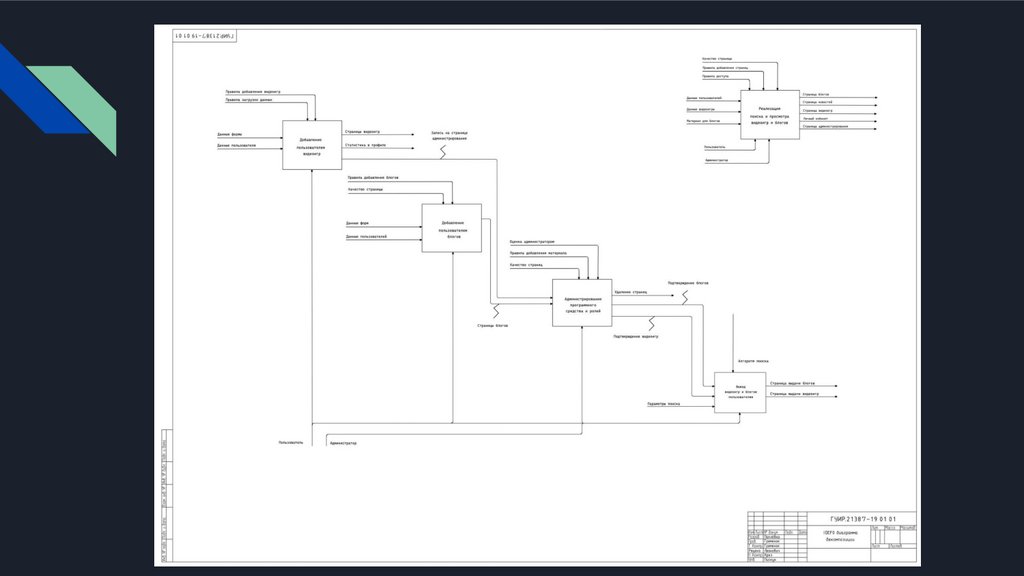Click the blue-green slide corner logo
The height and width of the screenshot is (576, 1024).
pyautogui.click(x=58, y=100)
